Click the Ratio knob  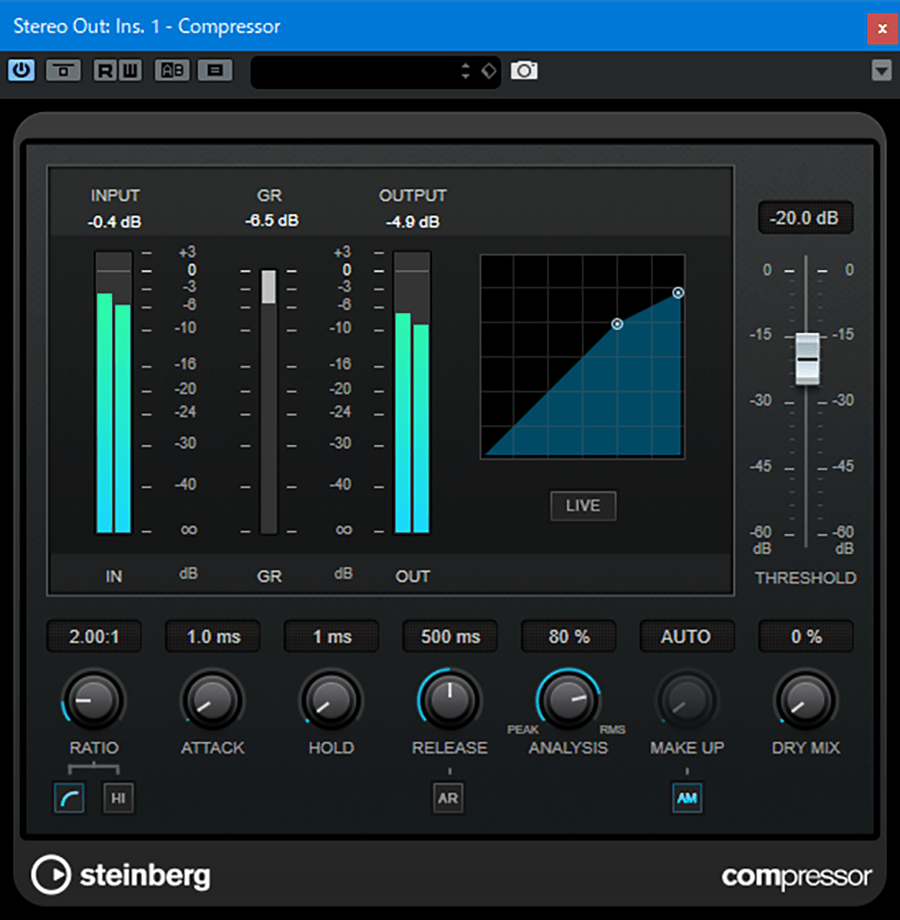93,700
